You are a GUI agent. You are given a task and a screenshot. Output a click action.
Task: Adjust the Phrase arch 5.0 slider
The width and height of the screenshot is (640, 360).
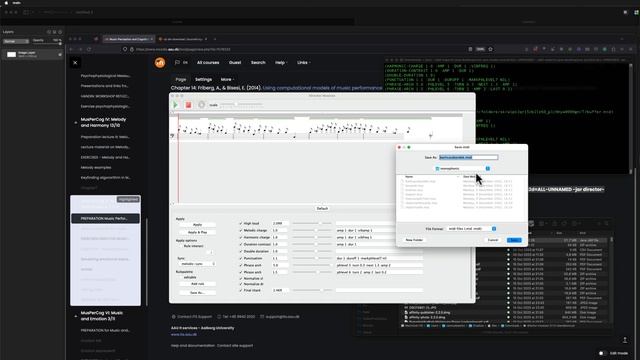coord(312,265)
